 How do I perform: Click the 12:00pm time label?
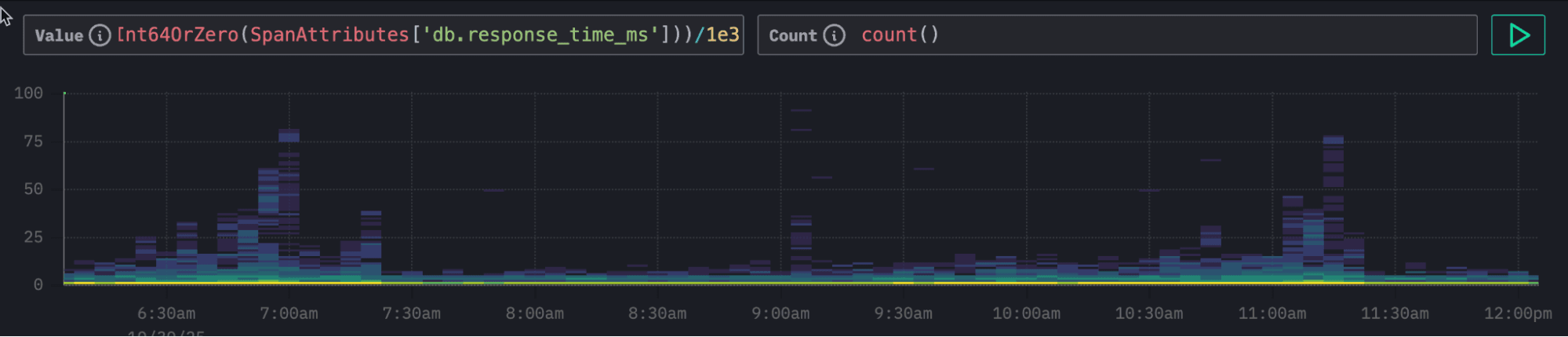pos(1518,313)
